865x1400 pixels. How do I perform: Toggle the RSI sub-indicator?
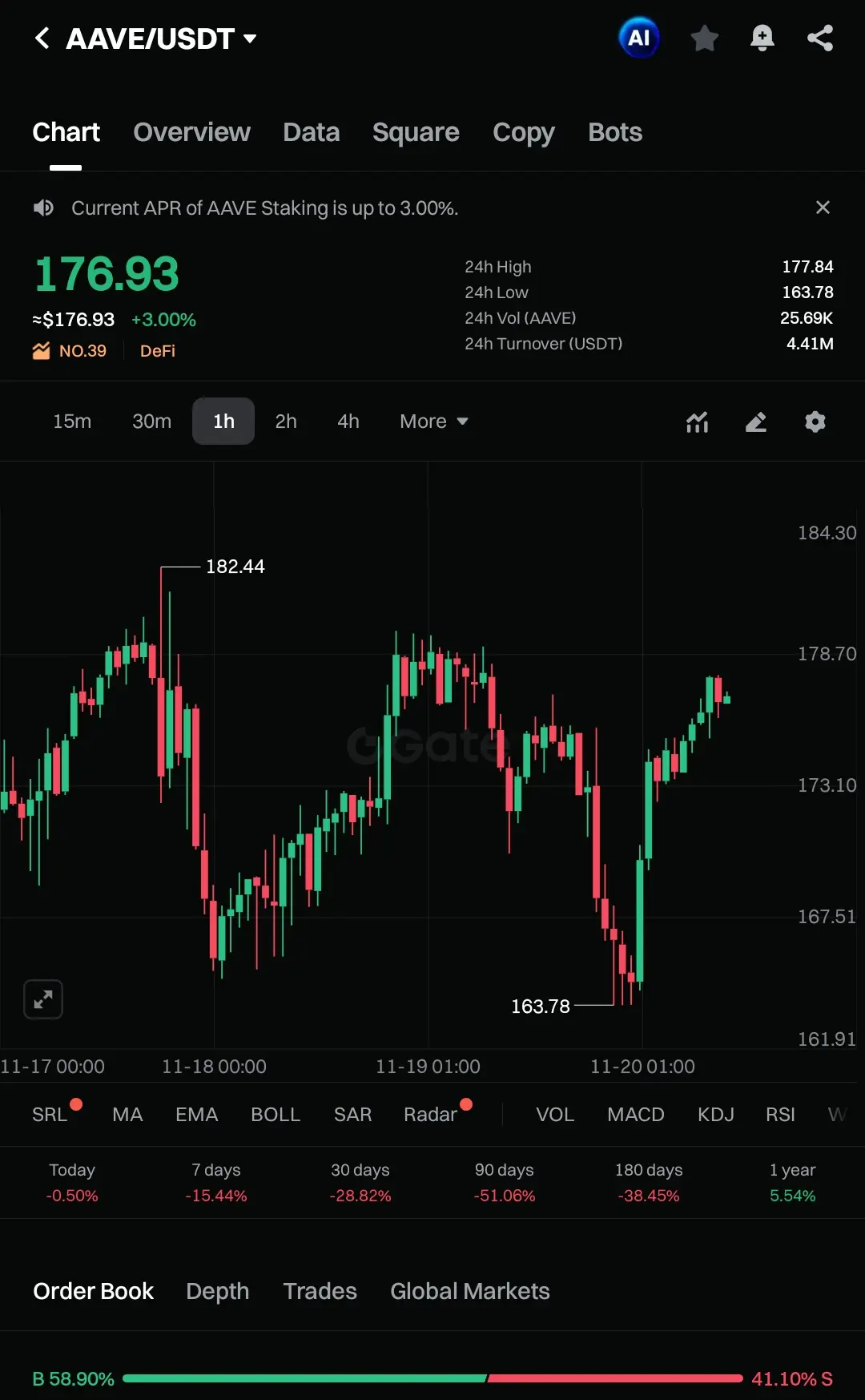point(780,1115)
